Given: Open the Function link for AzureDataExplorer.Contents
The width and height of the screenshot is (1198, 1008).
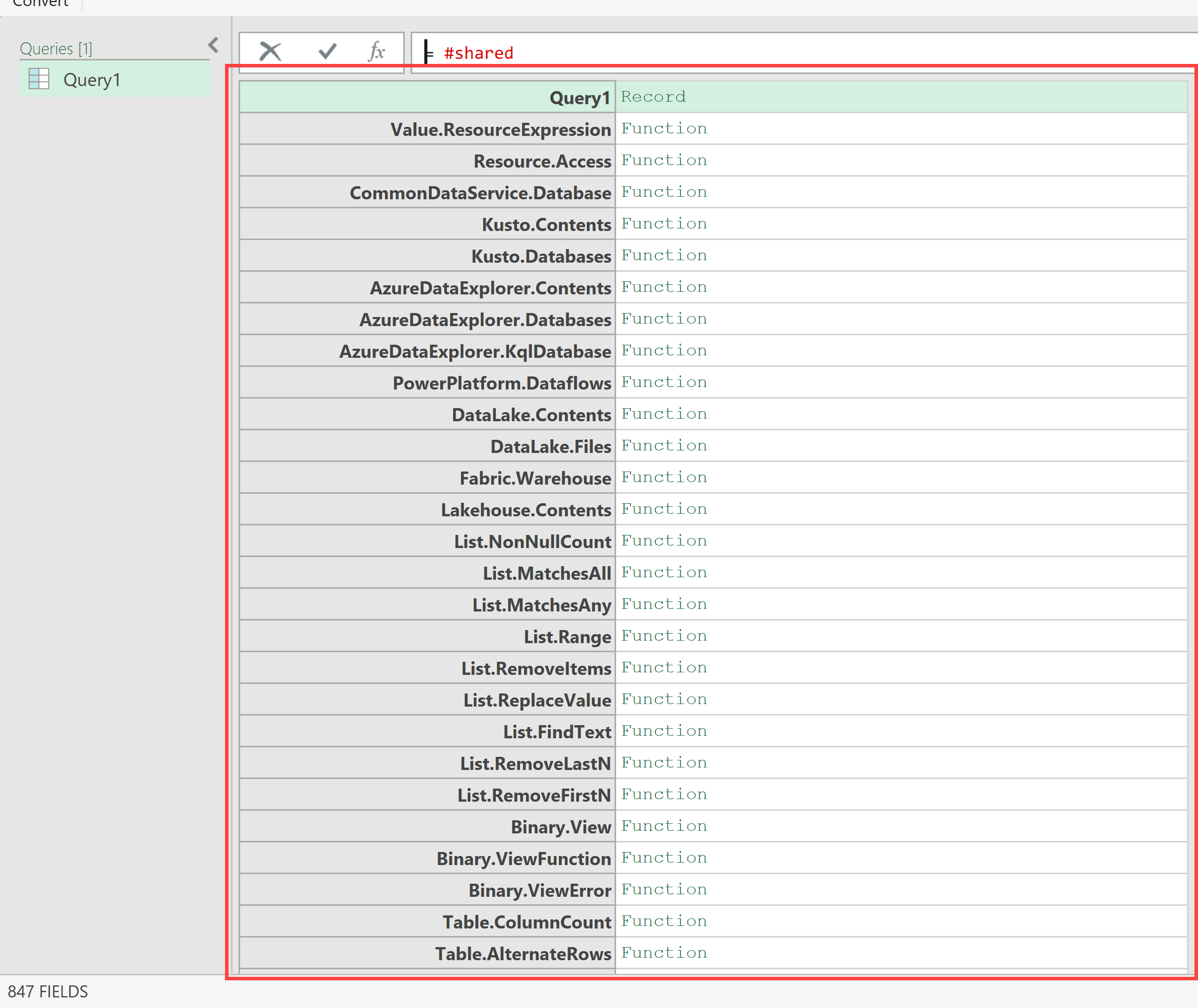Looking at the screenshot, I should point(664,287).
